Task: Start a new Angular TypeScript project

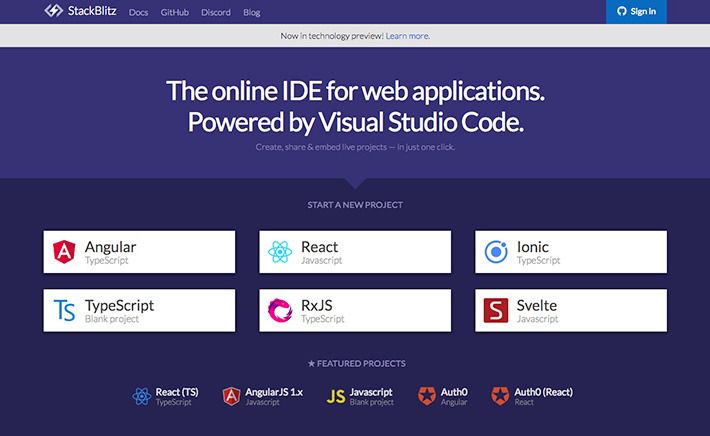Action: 139,252
